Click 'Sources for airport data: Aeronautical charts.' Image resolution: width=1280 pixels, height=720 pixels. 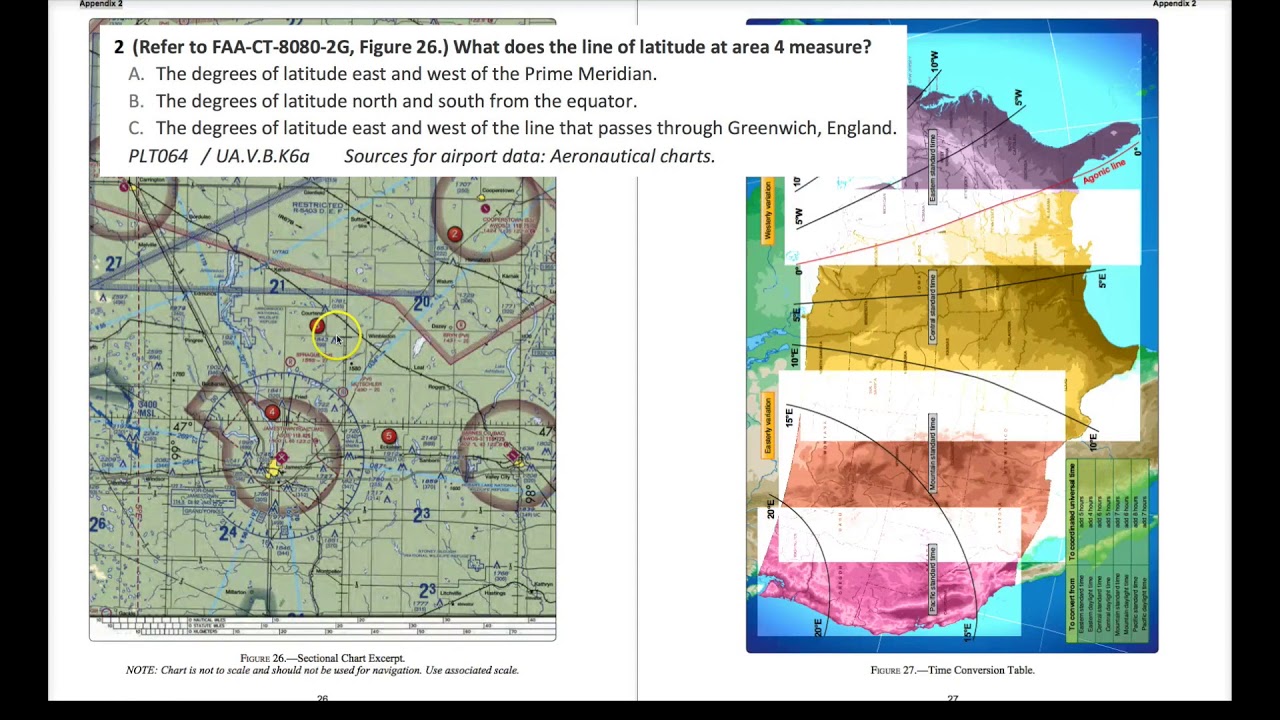tap(530, 156)
